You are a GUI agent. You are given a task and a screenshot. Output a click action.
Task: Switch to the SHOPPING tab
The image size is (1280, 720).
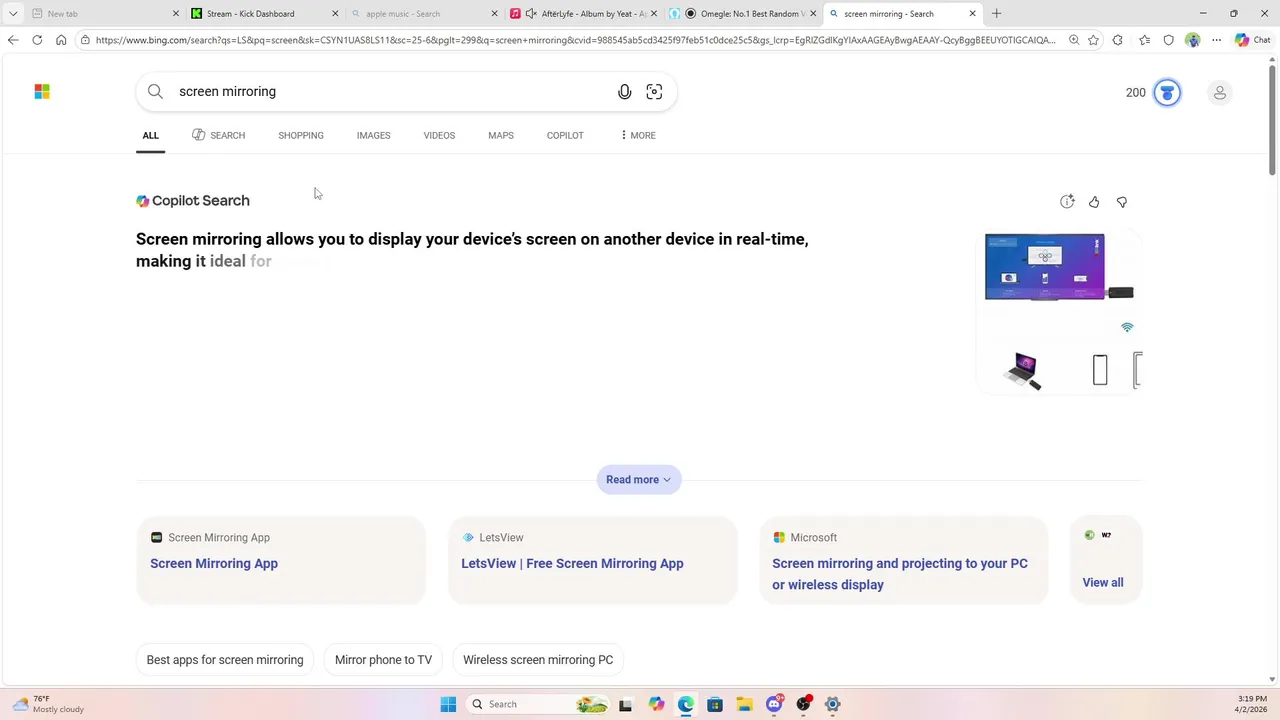(x=301, y=135)
